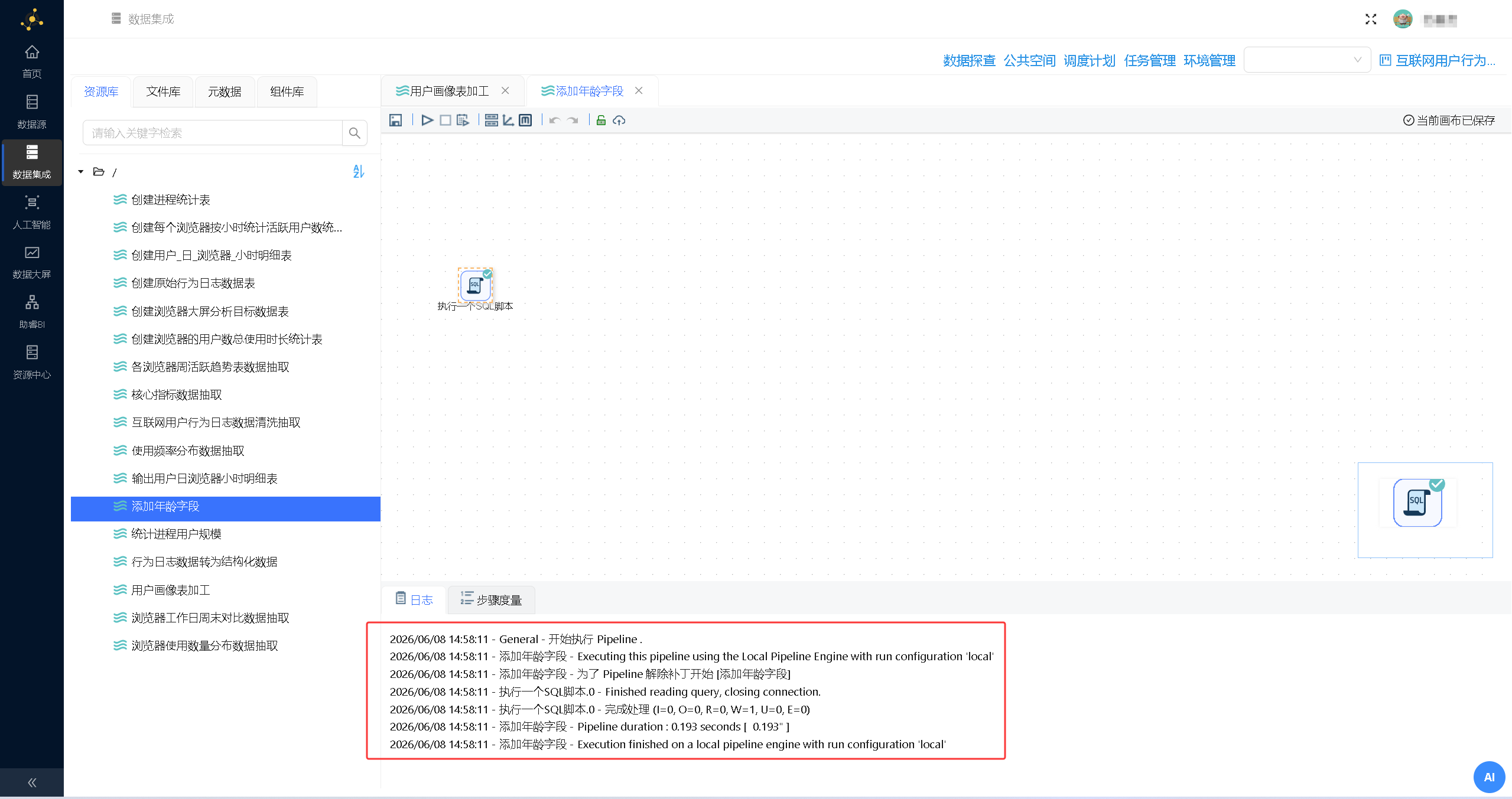This screenshot has width=1512, height=799.
Task: Open the user avatar menu
Action: (x=1403, y=19)
